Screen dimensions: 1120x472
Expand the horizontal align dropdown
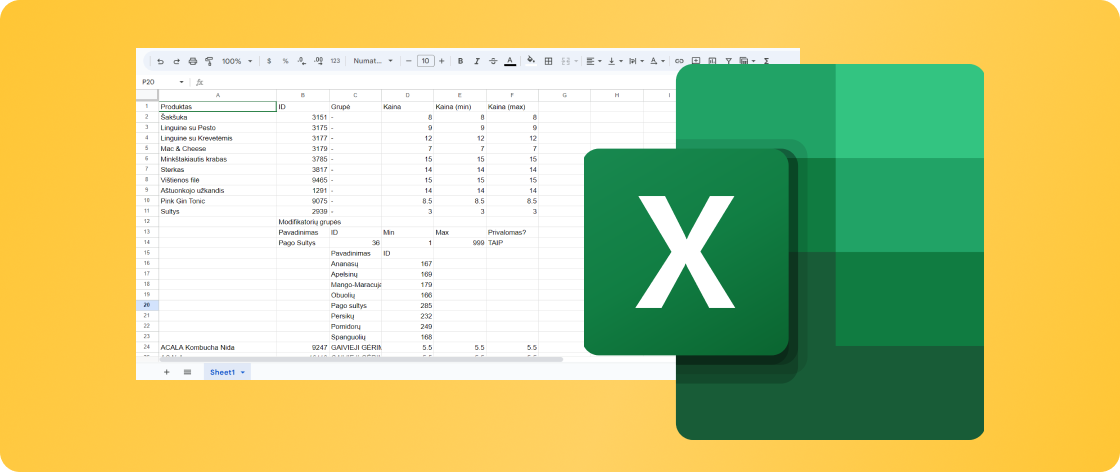(592, 61)
